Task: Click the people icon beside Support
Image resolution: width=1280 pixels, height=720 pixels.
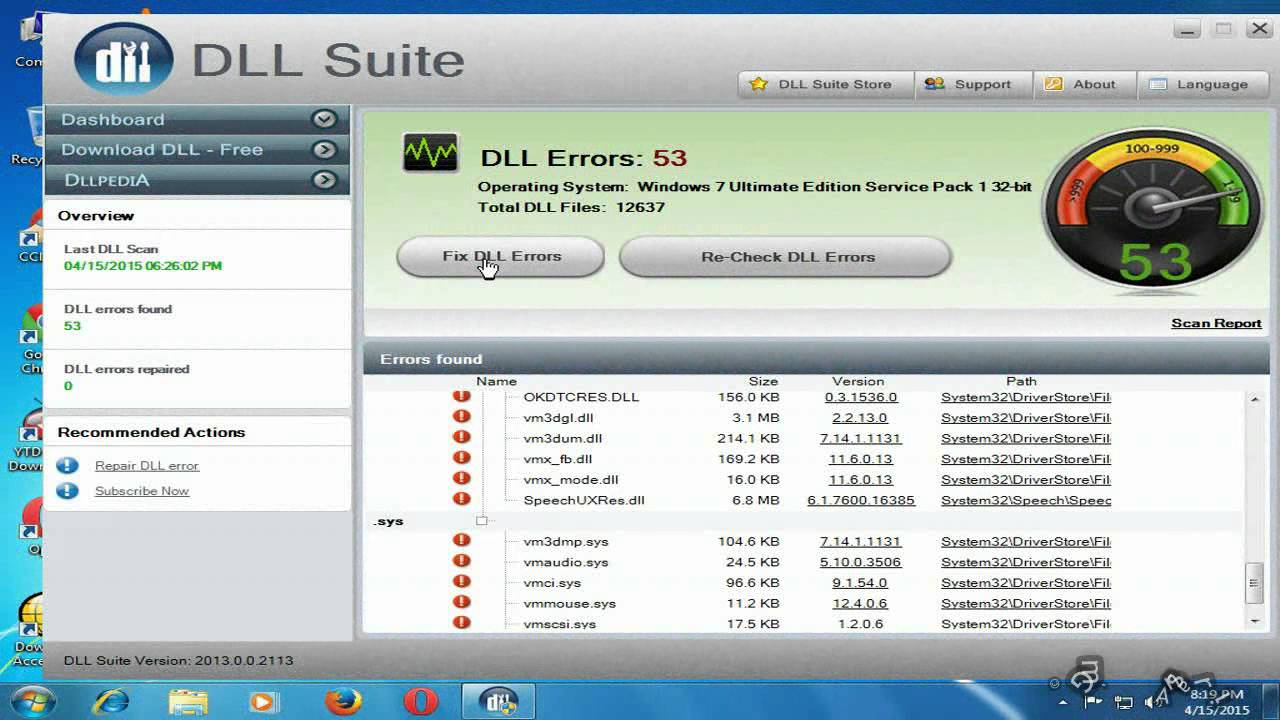Action: [x=934, y=84]
